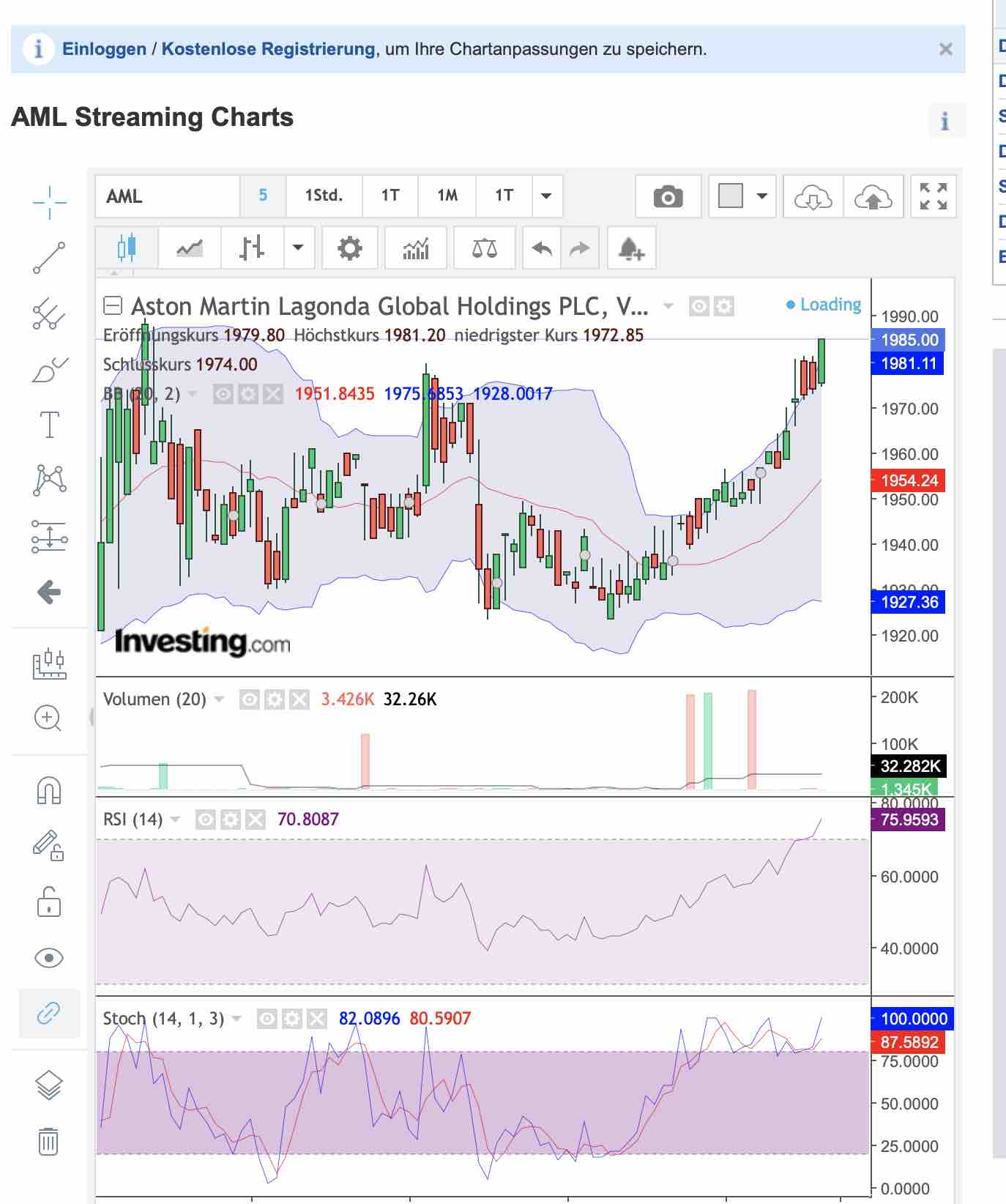The width and height of the screenshot is (1006, 1204).
Task: Click the Kostenlose Registrierung link
Action: (268, 49)
